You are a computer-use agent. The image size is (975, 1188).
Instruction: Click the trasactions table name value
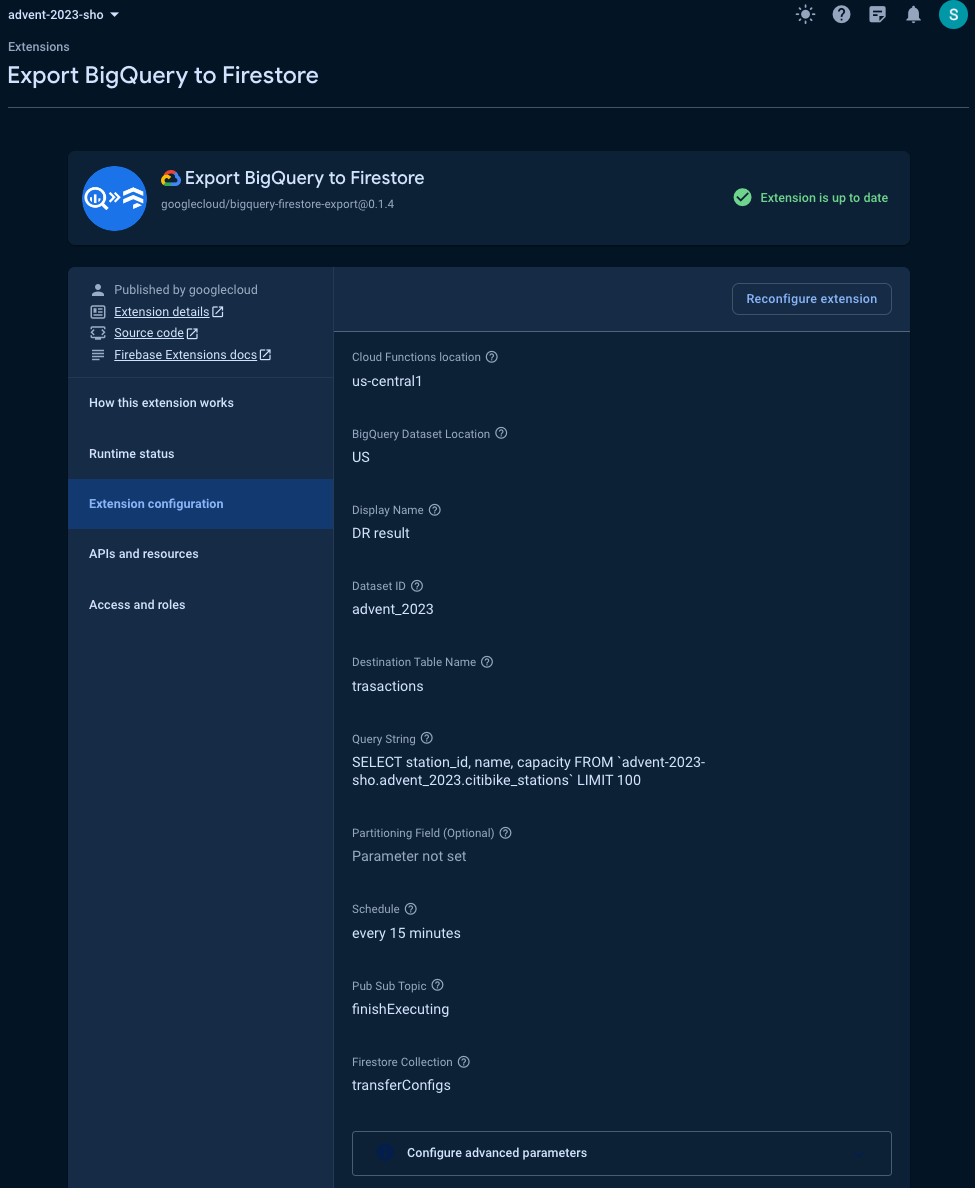(388, 686)
